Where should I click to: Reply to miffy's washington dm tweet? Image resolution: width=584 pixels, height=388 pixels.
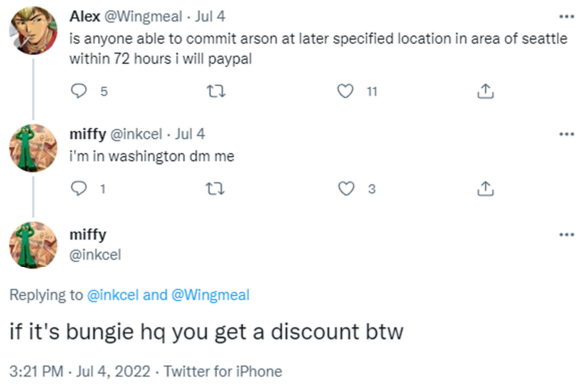(x=79, y=188)
